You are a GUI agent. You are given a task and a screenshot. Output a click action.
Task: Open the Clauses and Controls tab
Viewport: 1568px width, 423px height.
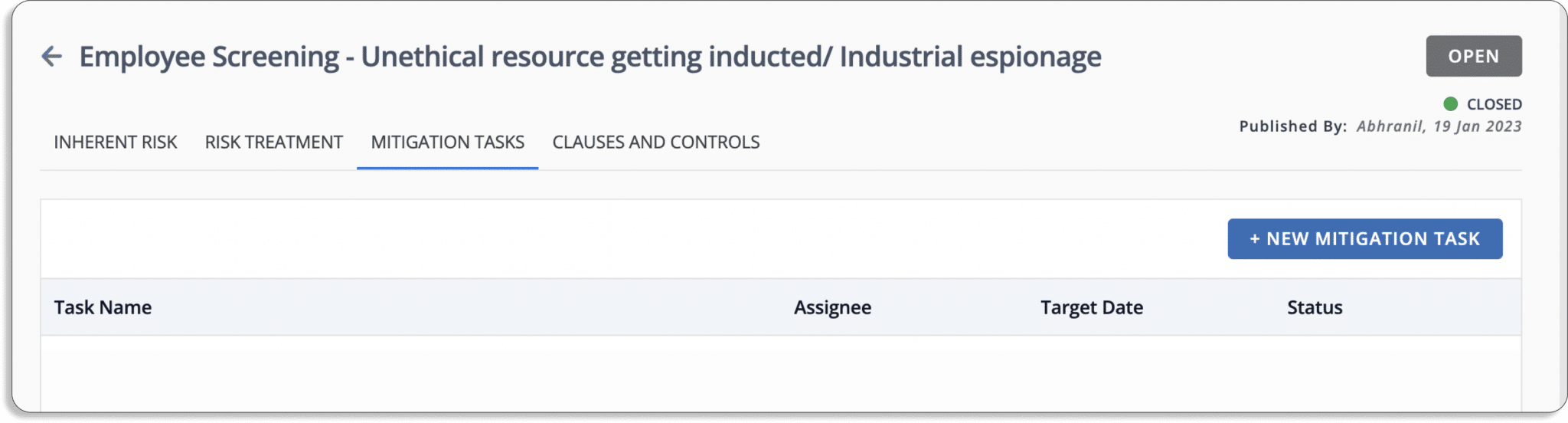point(655,142)
